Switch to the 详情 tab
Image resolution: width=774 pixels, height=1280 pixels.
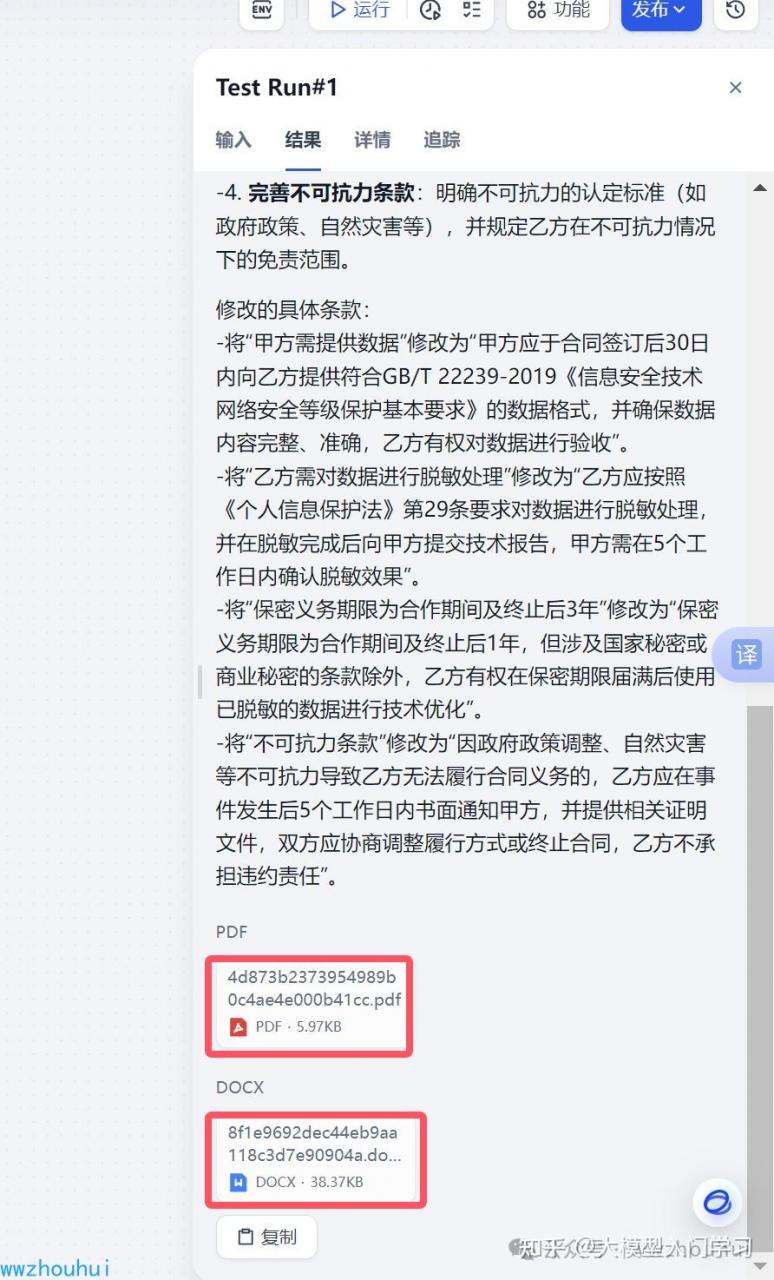coord(372,140)
